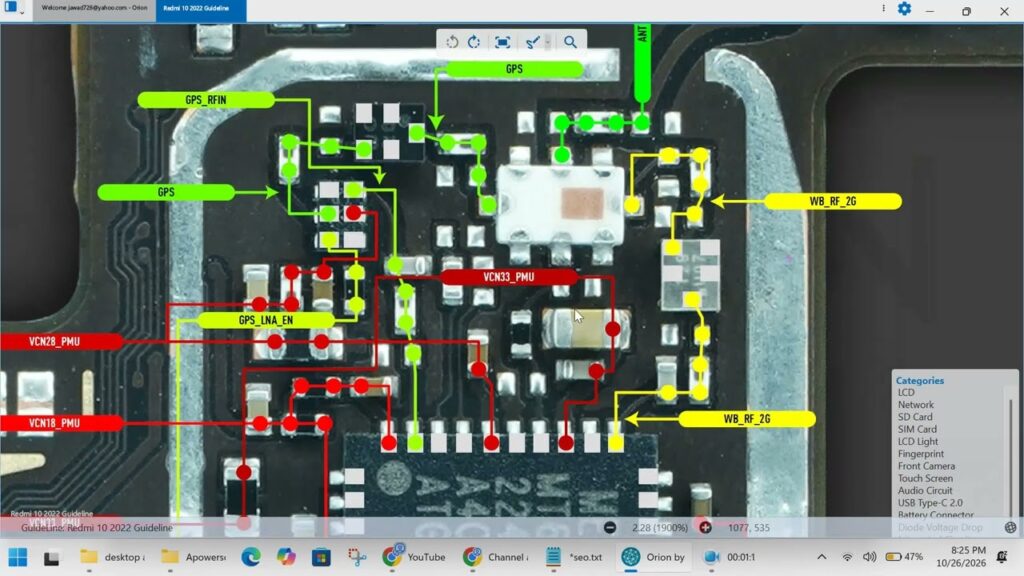Open the three-dot options menu
Viewport: 1024px width, 576px height.
pyautogui.click(x=884, y=8)
